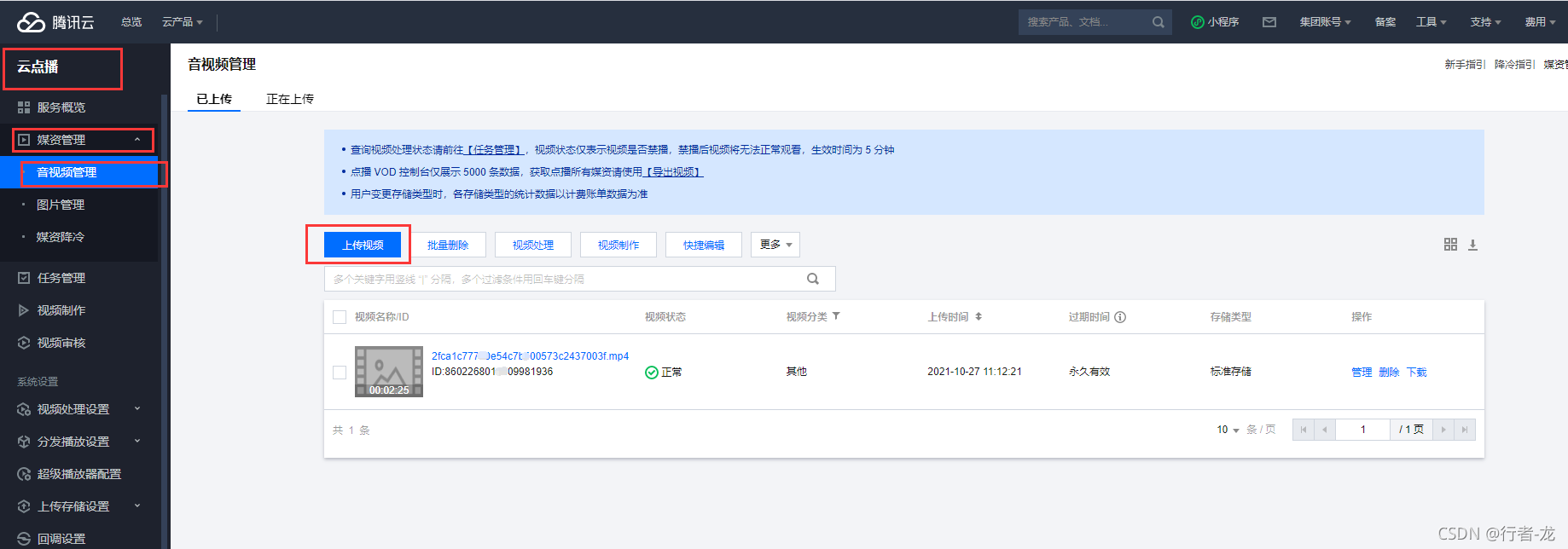Screen dimensions: 1568x549
Task: Open the 新手指引 link
Action: [x=1465, y=65]
